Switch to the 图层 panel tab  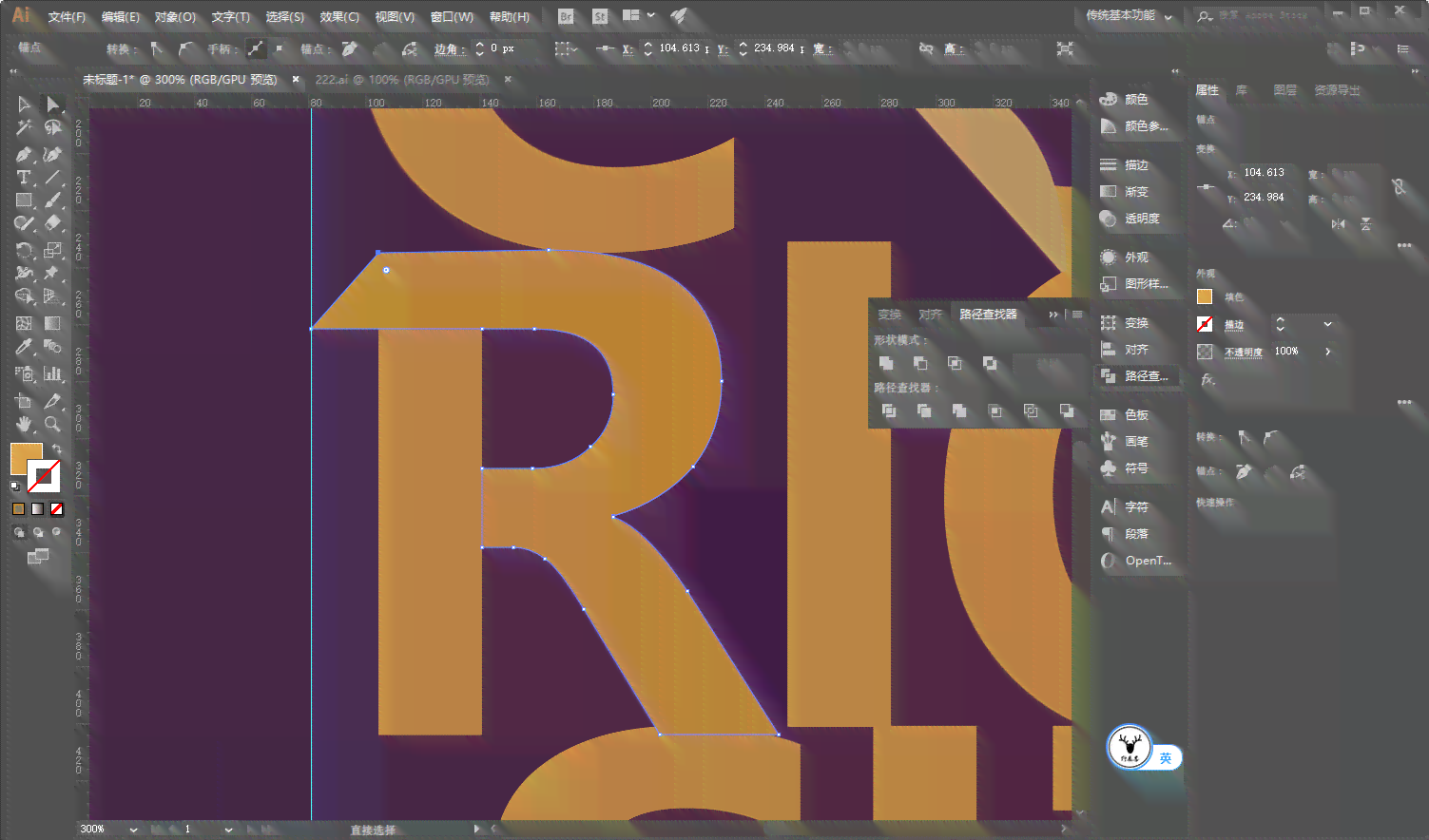tap(1285, 90)
